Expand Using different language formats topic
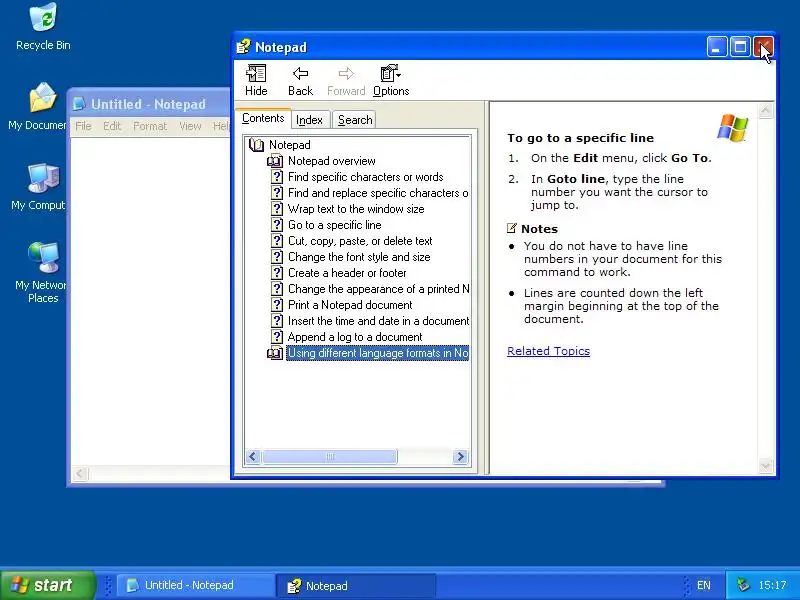This screenshot has width=800, height=600. 378,353
